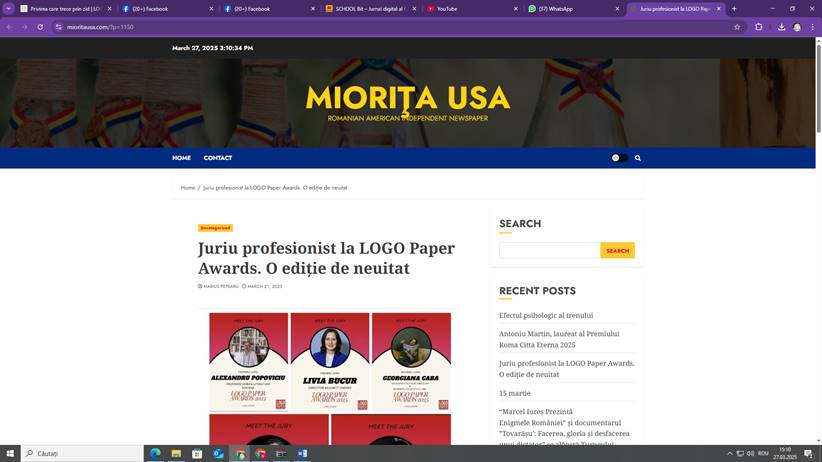Open the CONTACT menu item
The image size is (822, 462).
[217, 158]
